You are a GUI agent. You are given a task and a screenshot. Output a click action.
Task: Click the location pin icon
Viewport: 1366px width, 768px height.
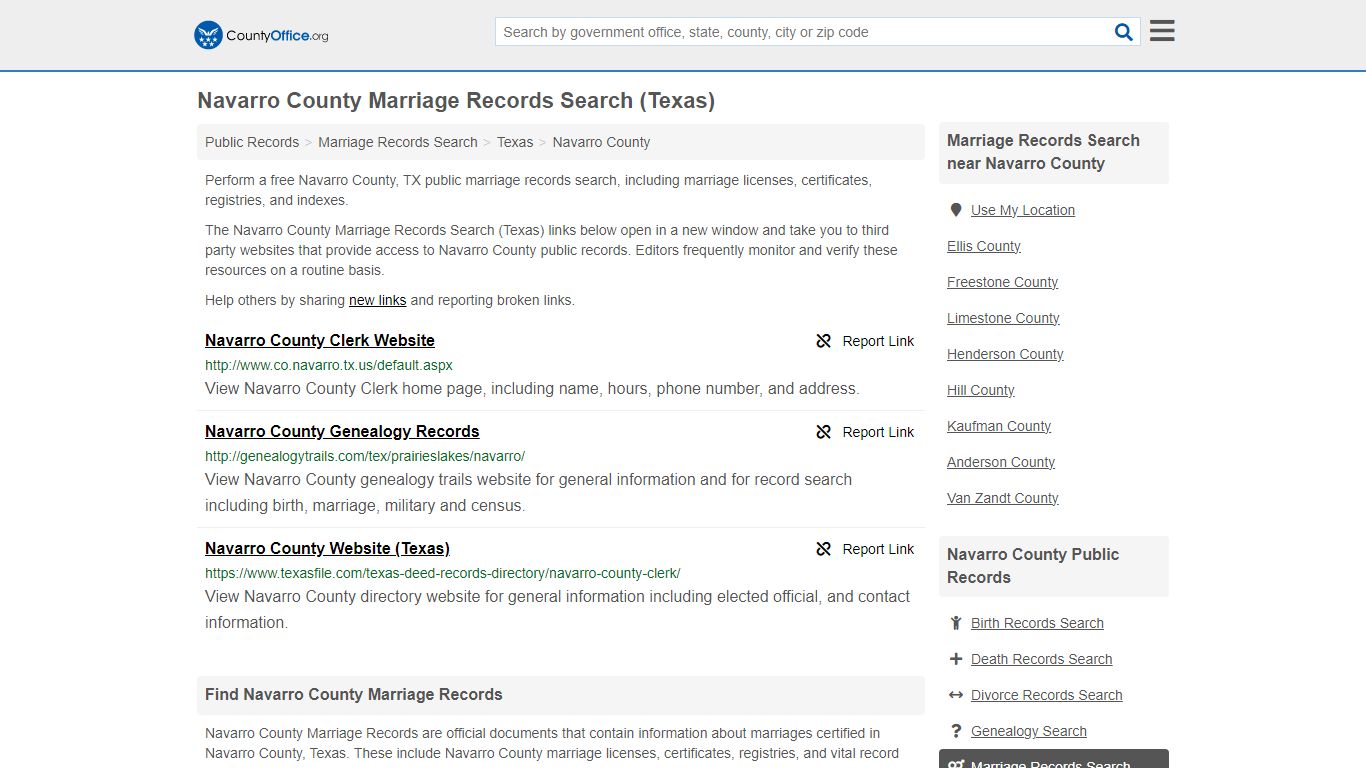[956, 210]
